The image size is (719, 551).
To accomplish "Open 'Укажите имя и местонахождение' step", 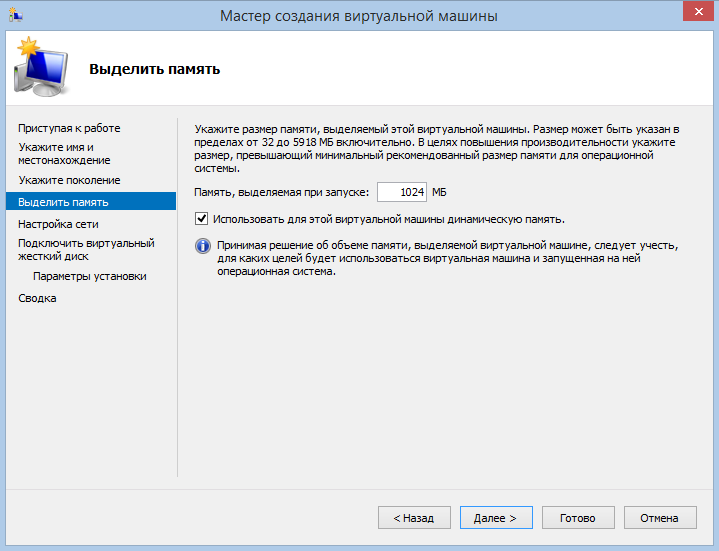I will tap(64, 153).
